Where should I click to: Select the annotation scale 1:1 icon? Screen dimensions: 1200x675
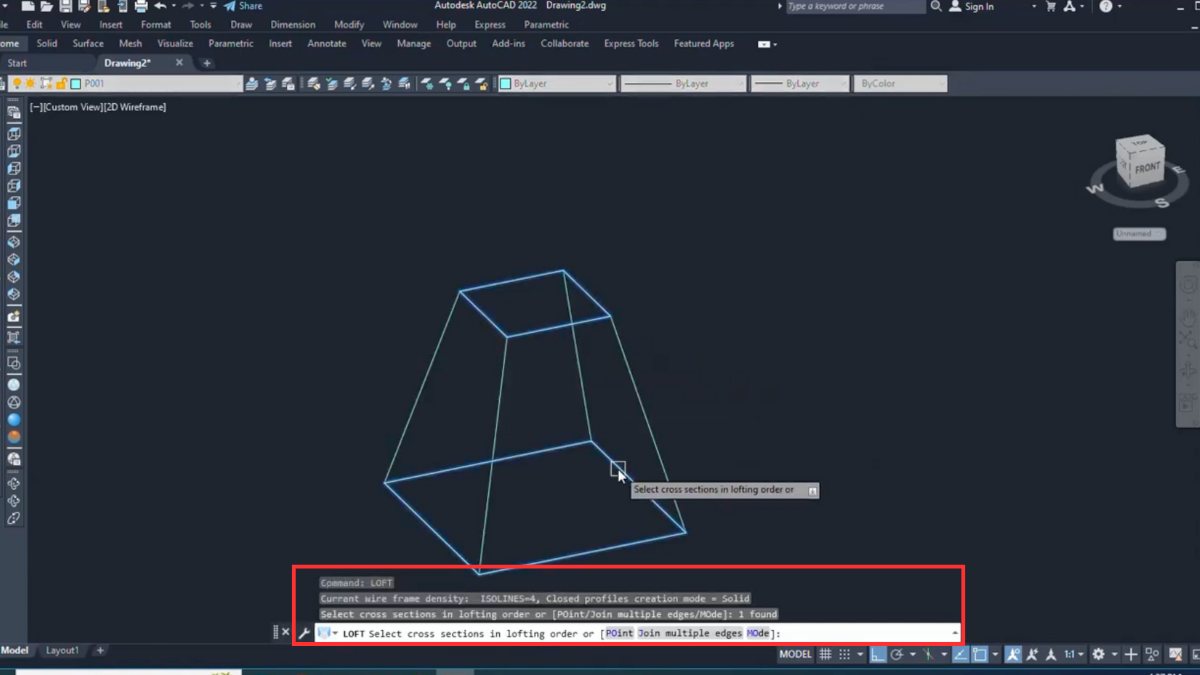pyautogui.click(x=1068, y=654)
